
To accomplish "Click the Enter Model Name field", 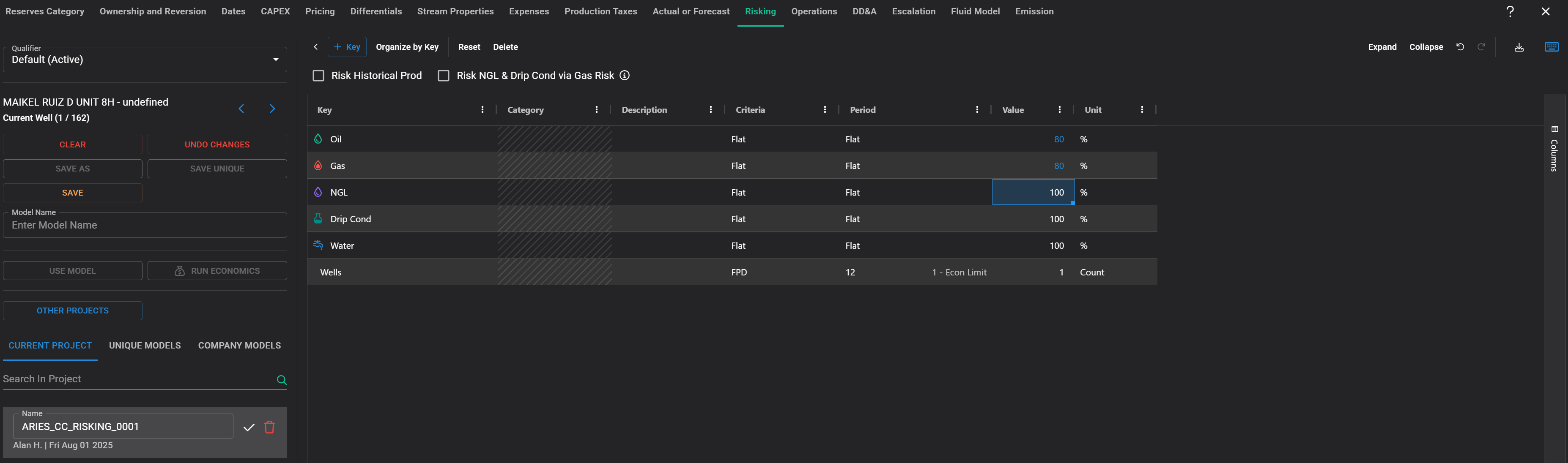I will point(145,226).
